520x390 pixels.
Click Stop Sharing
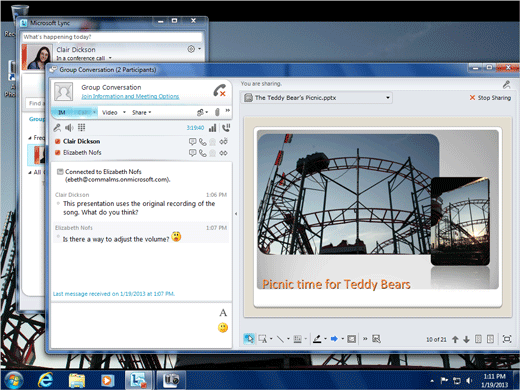(x=490, y=98)
